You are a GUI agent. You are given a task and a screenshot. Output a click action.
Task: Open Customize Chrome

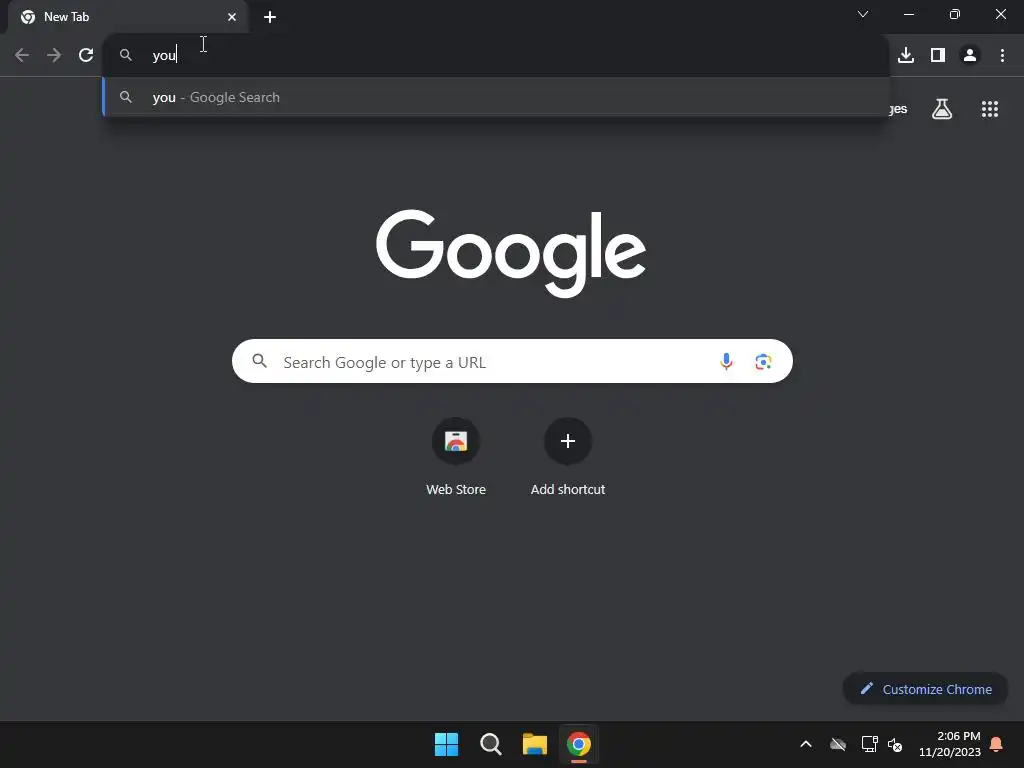tap(925, 689)
